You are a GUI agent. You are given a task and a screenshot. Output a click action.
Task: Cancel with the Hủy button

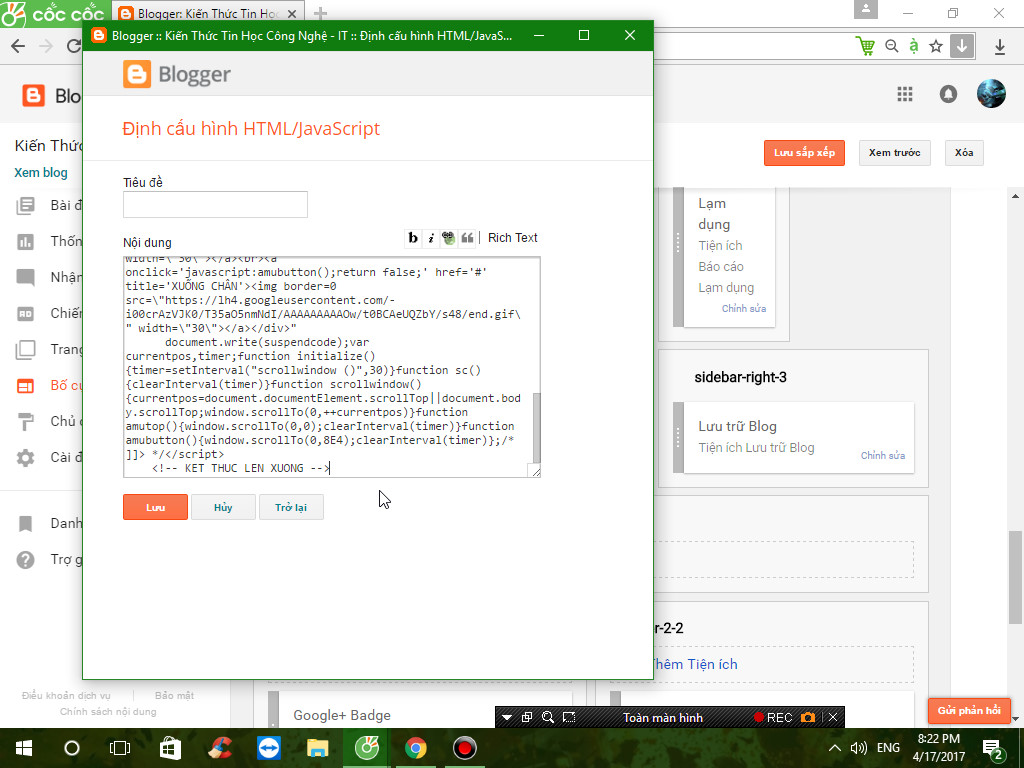tap(223, 507)
